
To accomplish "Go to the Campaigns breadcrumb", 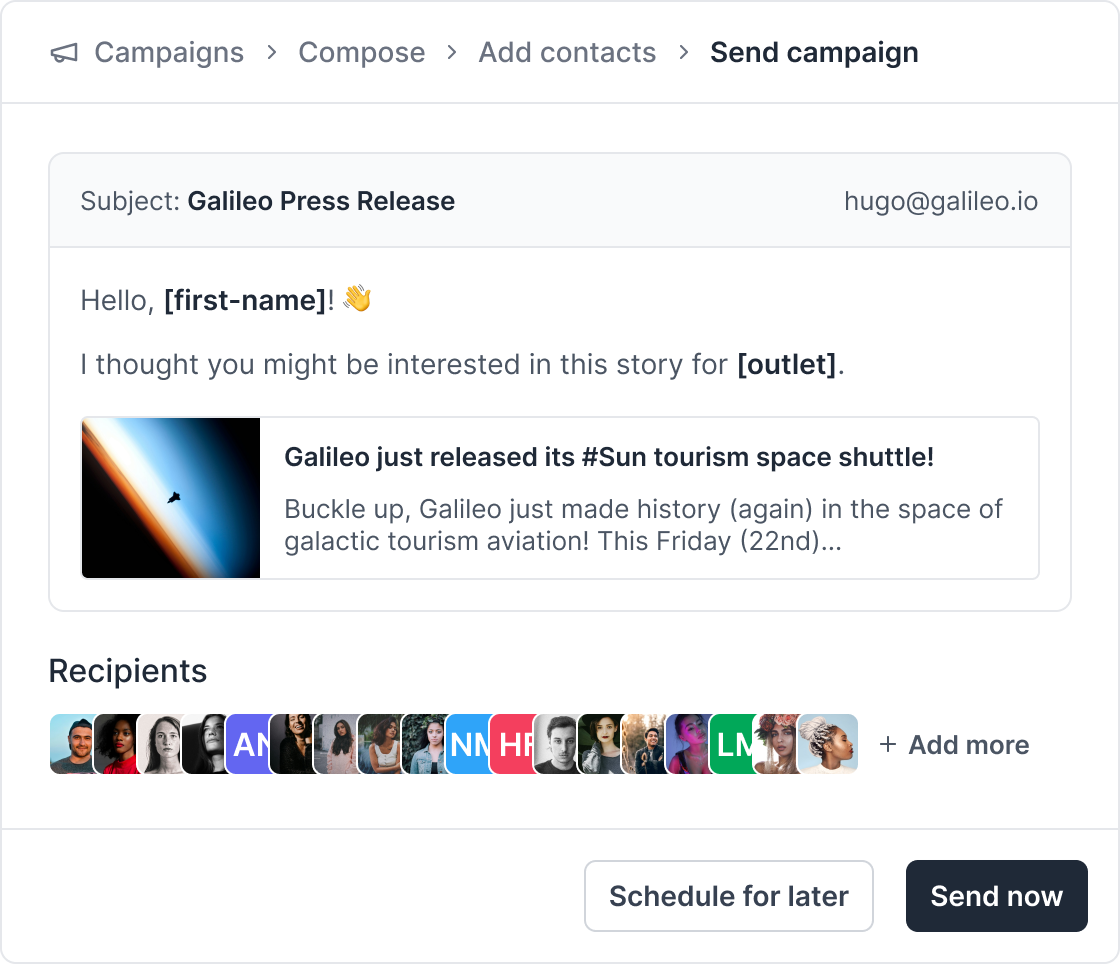I will (x=168, y=52).
